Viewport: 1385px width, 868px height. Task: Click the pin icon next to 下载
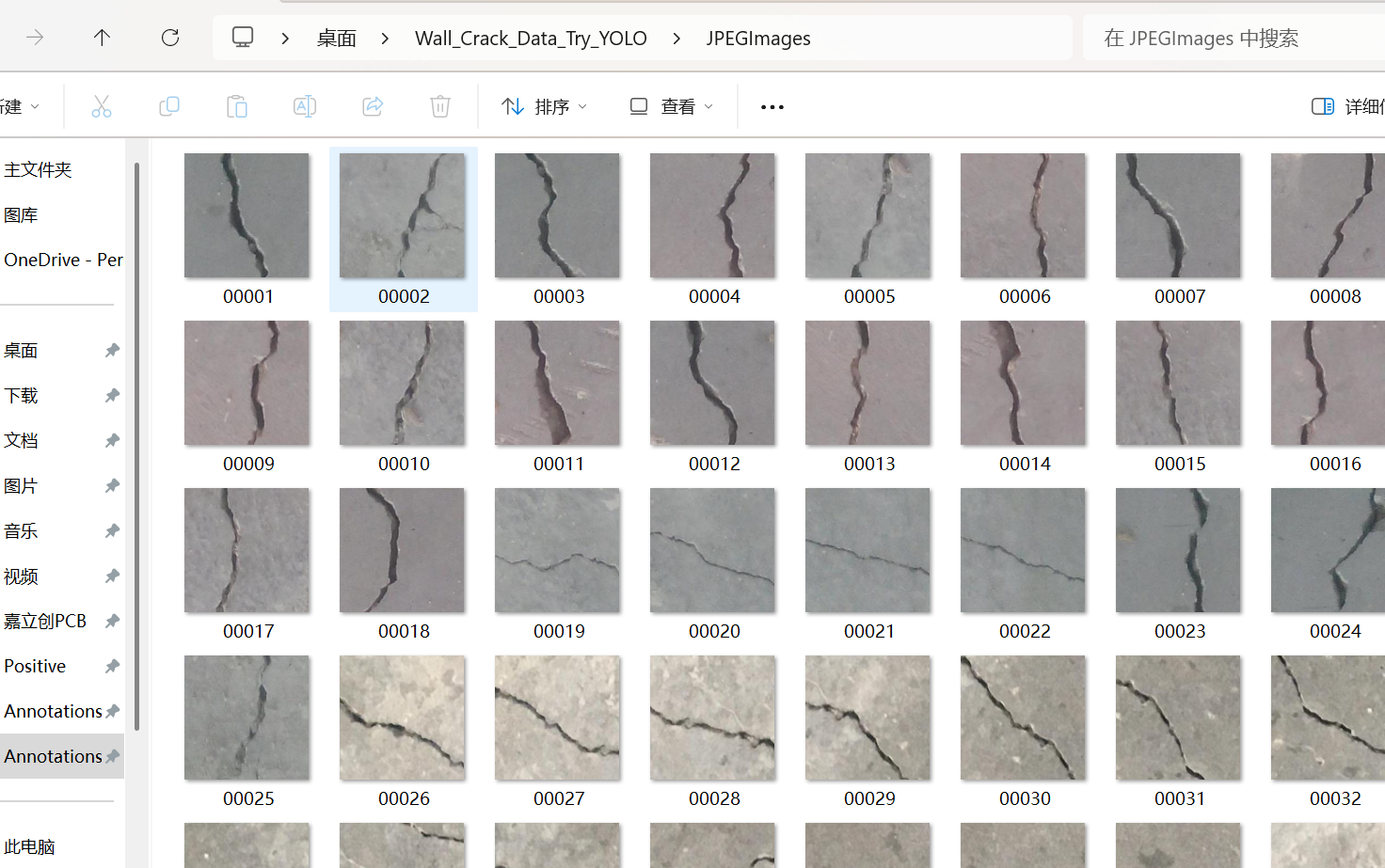pos(112,395)
